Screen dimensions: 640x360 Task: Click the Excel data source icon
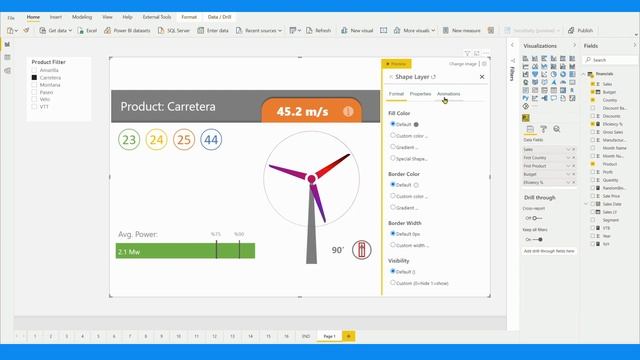tap(80, 31)
